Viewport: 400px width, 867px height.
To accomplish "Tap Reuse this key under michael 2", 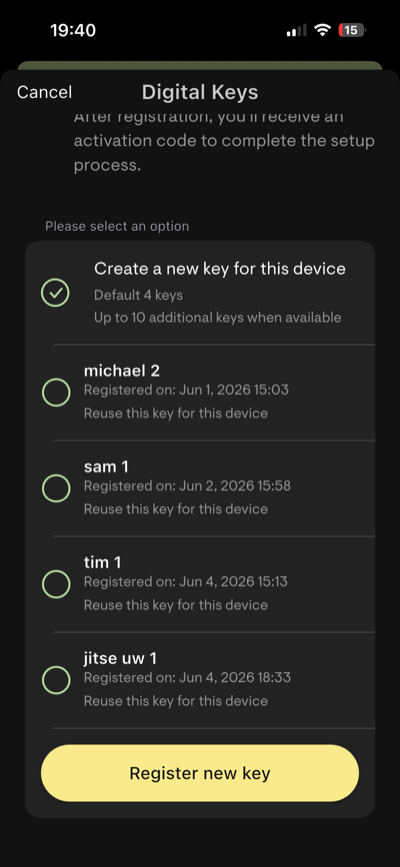I will [176, 414].
